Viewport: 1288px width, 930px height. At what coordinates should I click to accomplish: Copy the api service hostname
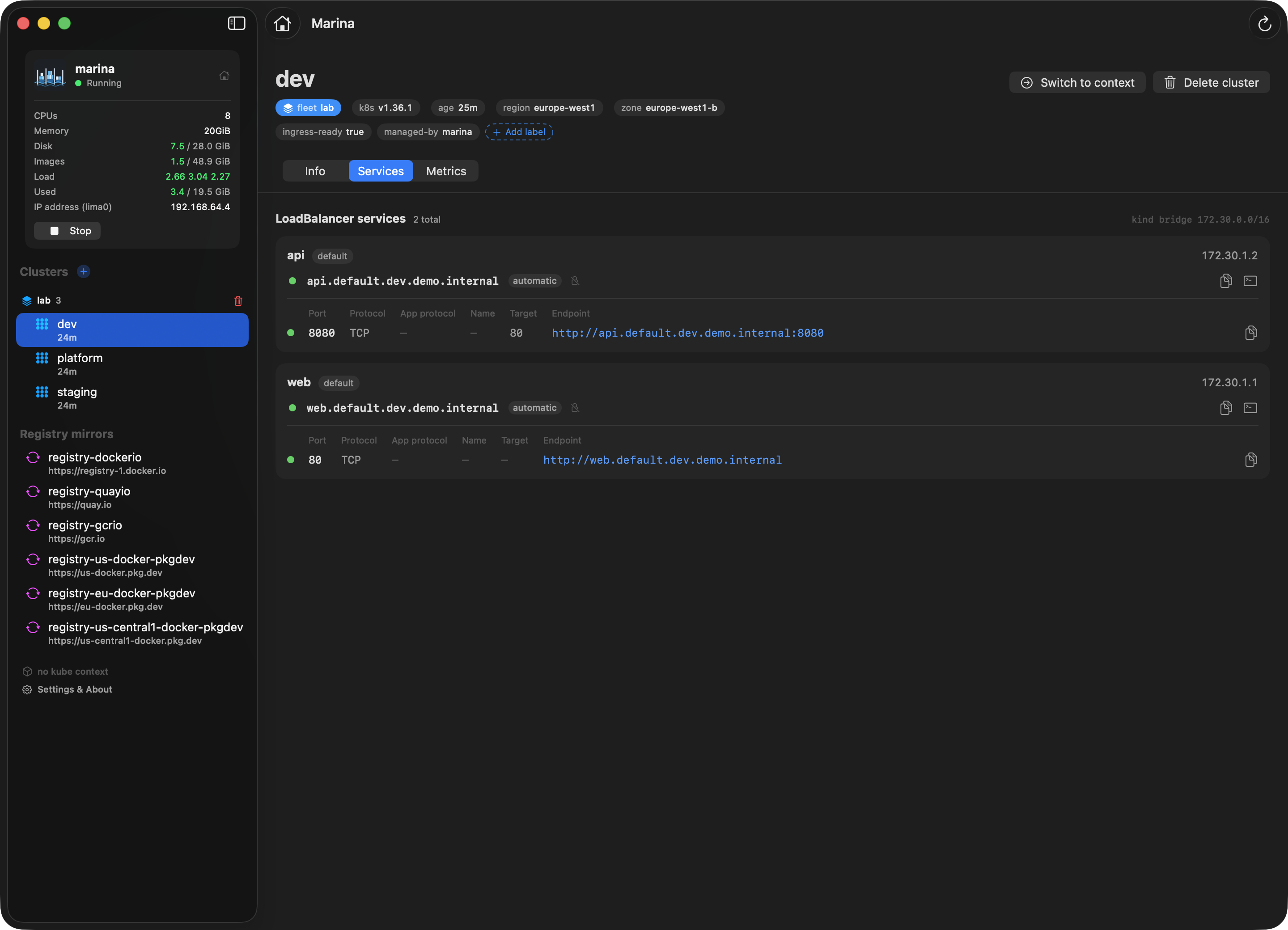1225,281
